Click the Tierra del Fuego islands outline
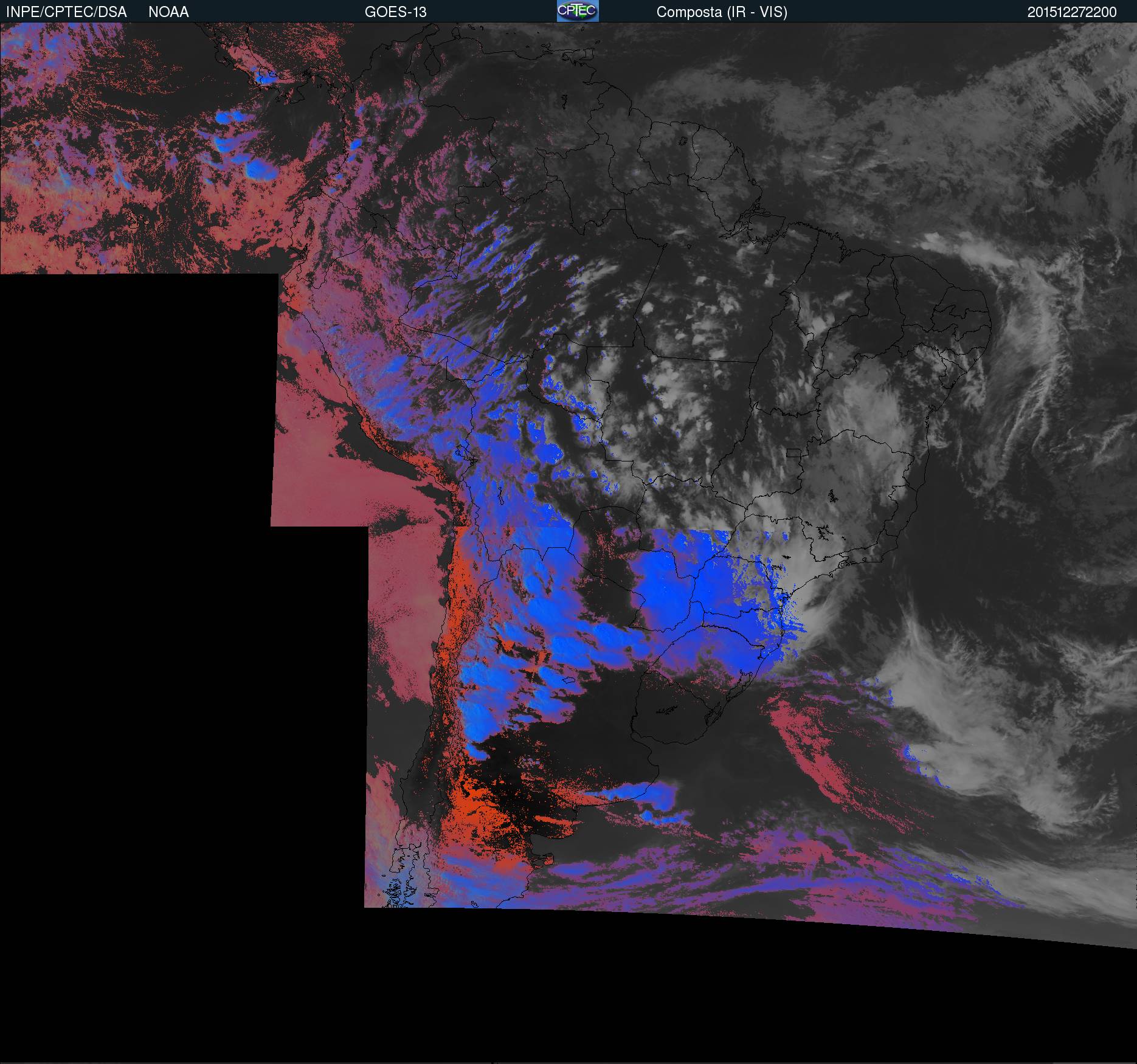Viewport: 1137px width, 1064px height. pos(395,894)
